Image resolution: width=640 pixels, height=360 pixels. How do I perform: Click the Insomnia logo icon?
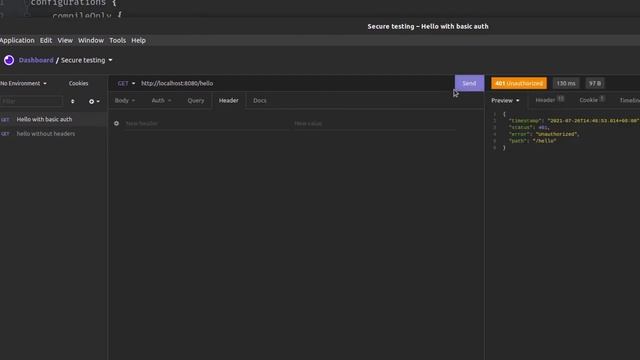tap(9, 60)
